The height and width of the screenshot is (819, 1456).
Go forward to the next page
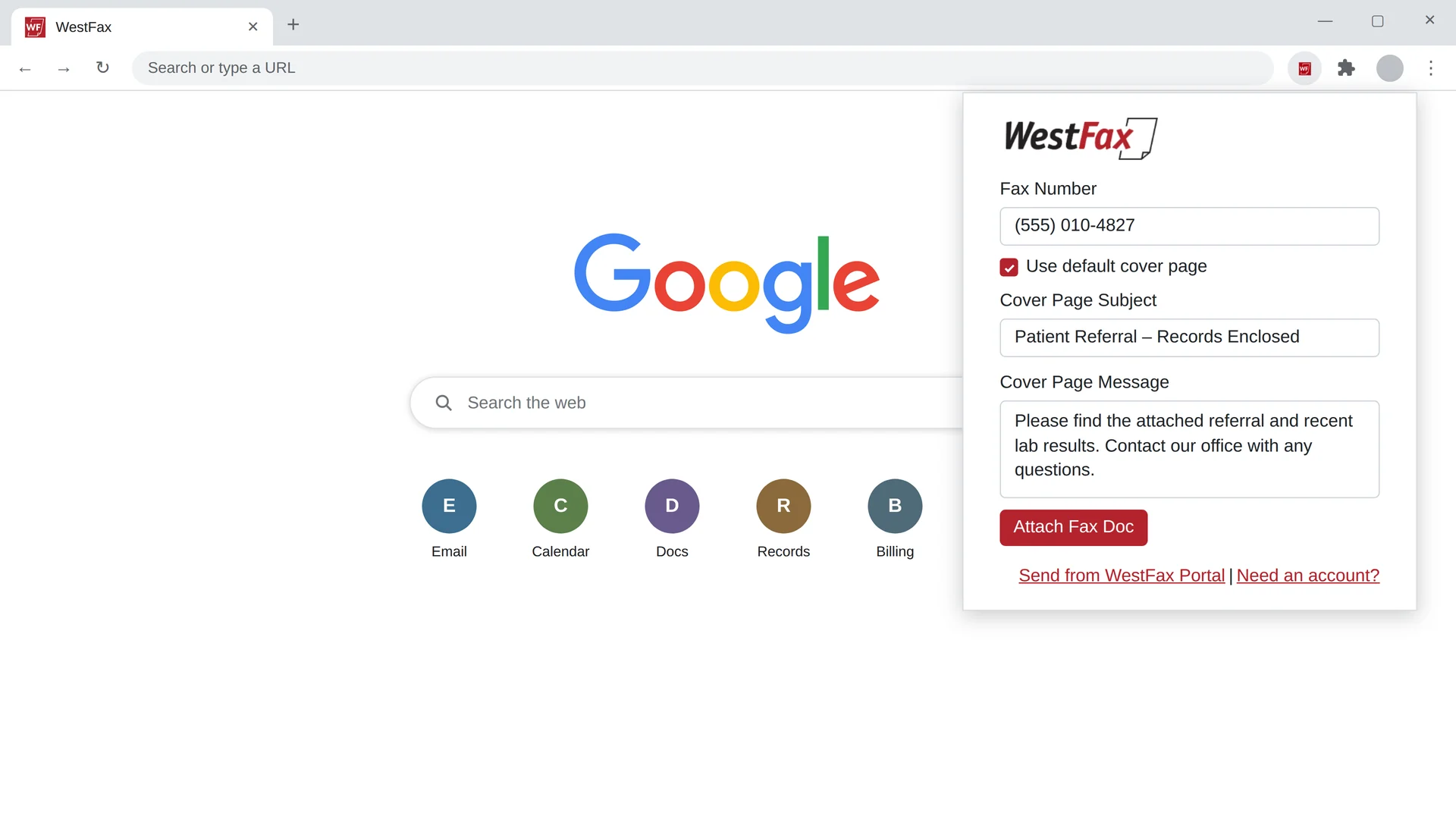coord(64,68)
